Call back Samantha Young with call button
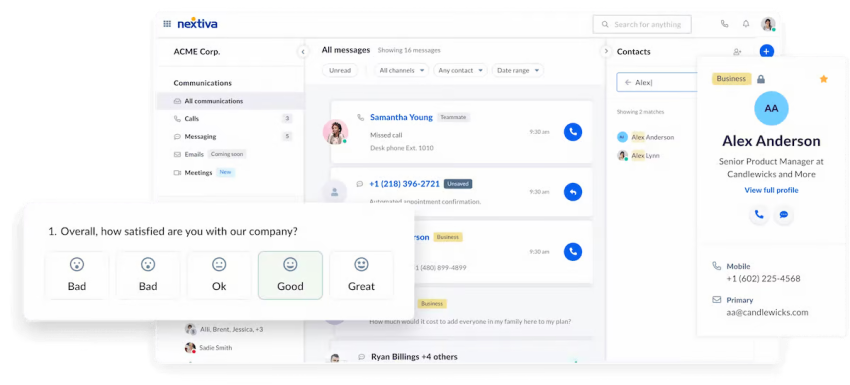Image resolution: width=850 pixels, height=385 pixels. pos(572,132)
